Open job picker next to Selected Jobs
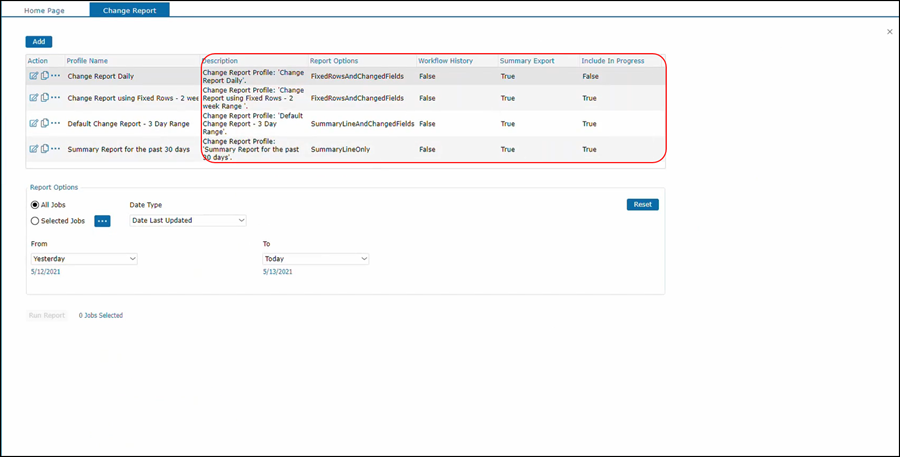Viewport: 900px width, 457px height. click(102, 221)
